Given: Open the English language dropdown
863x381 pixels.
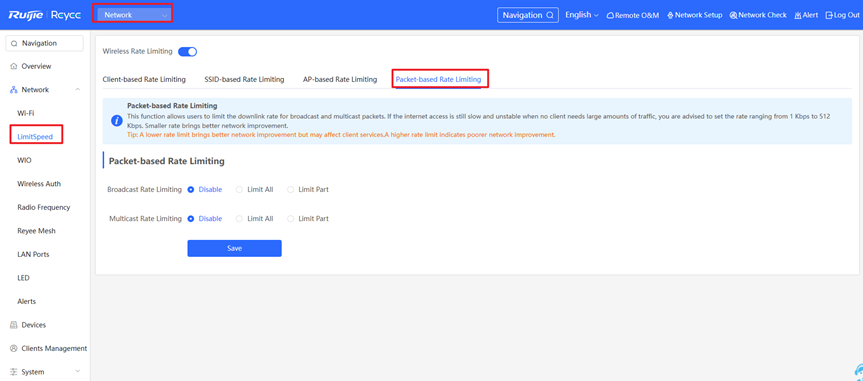Looking at the screenshot, I should [x=582, y=15].
